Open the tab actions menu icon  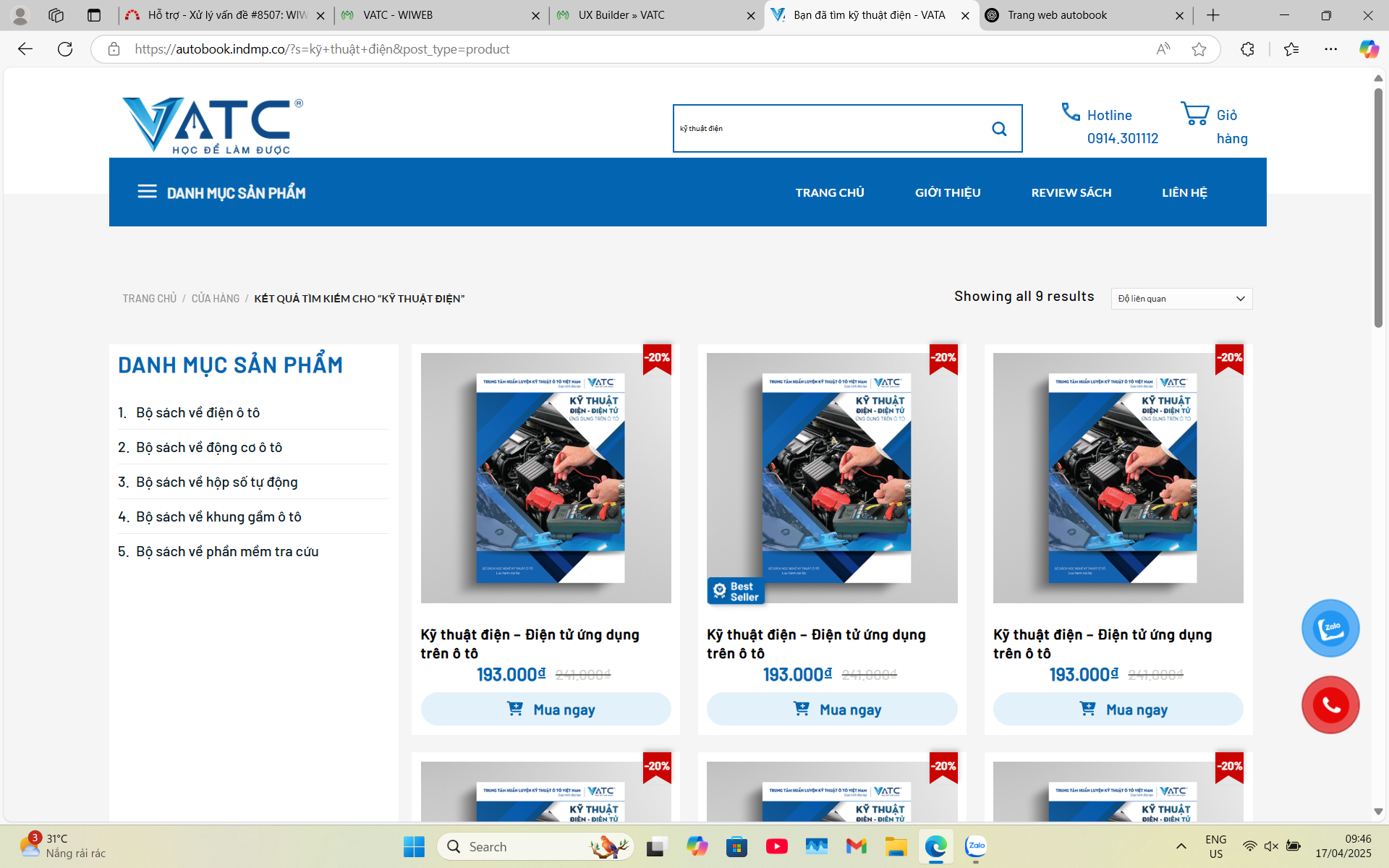pyautogui.click(x=94, y=15)
